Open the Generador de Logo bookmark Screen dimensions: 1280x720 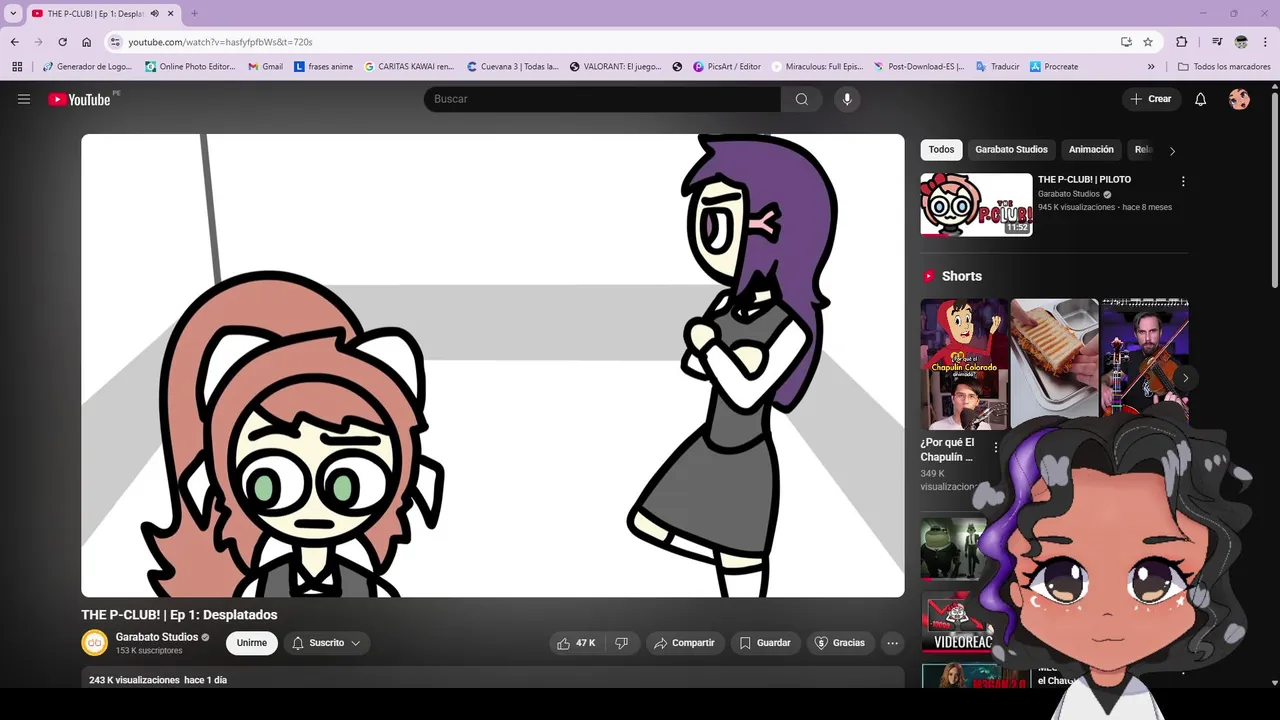pos(87,67)
